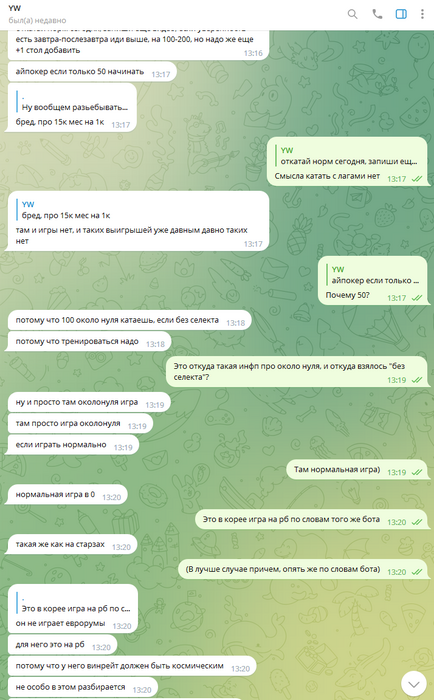Click quoted reply 'Ну вообщем разъебывать...'
The width and height of the screenshot is (434, 700).
[x=72, y=102]
